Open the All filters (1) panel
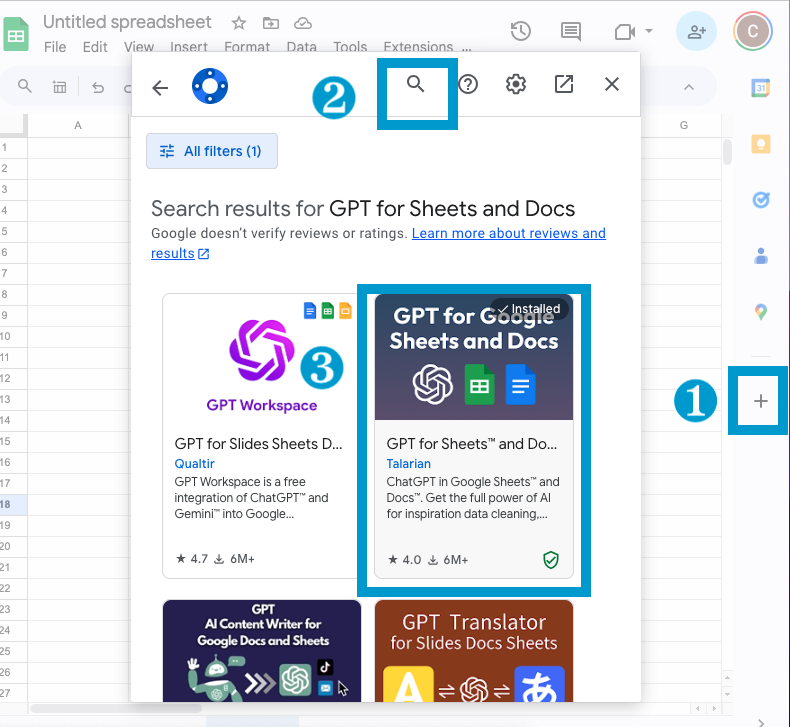This screenshot has height=727, width=790. point(212,151)
